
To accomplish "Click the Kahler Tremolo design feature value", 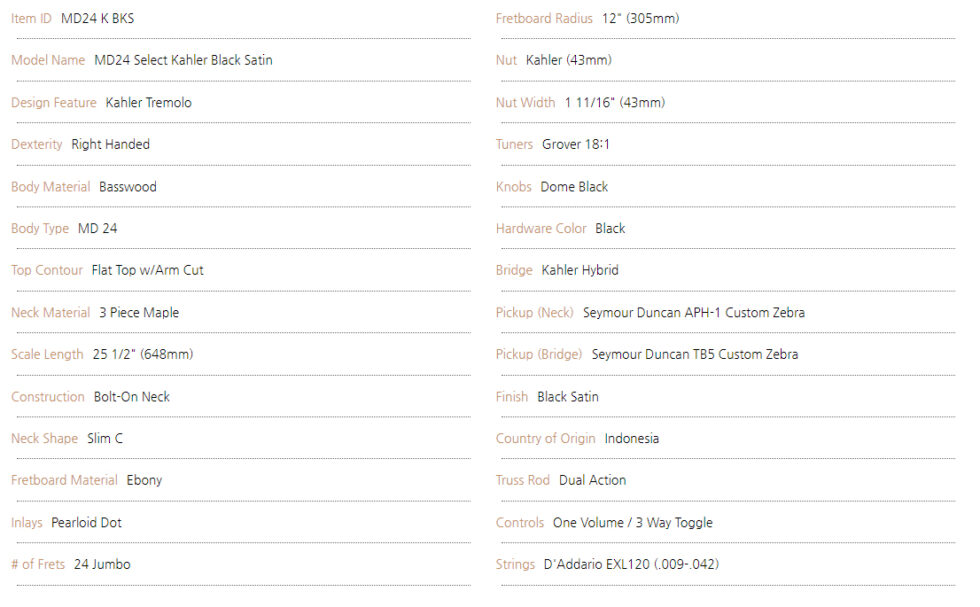I will (x=148, y=103).
